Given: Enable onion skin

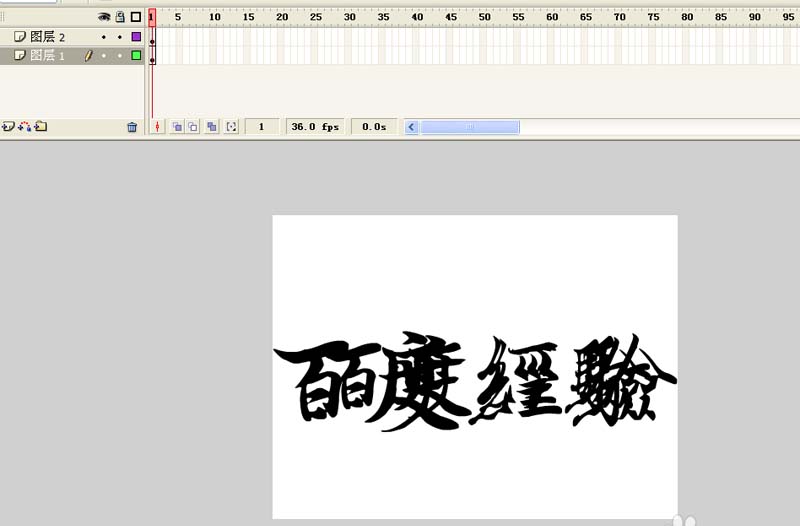Looking at the screenshot, I should 177,127.
